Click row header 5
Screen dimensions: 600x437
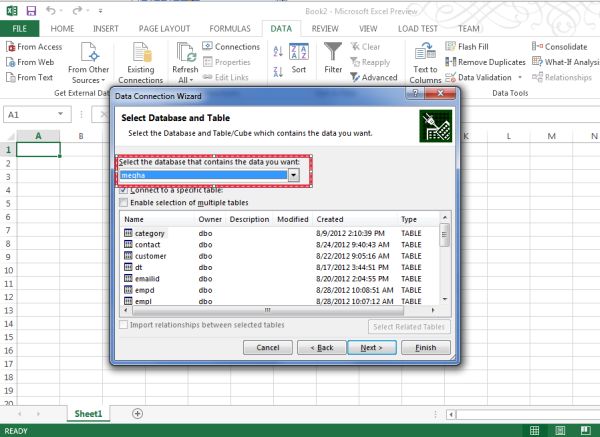8,203
